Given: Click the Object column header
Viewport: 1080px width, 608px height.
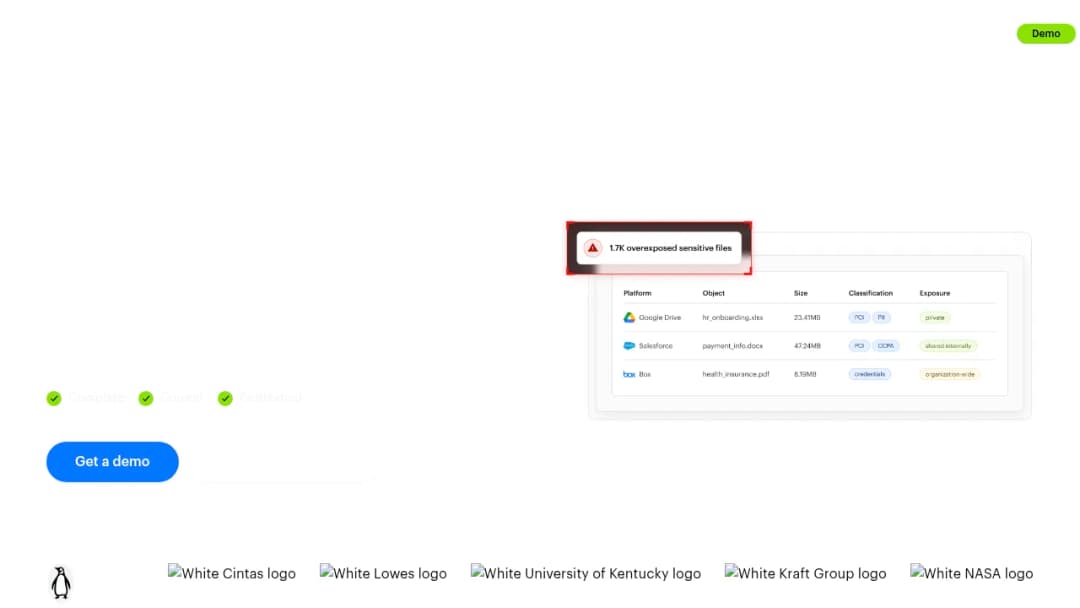Looking at the screenshot, I should tap(714, 293).
